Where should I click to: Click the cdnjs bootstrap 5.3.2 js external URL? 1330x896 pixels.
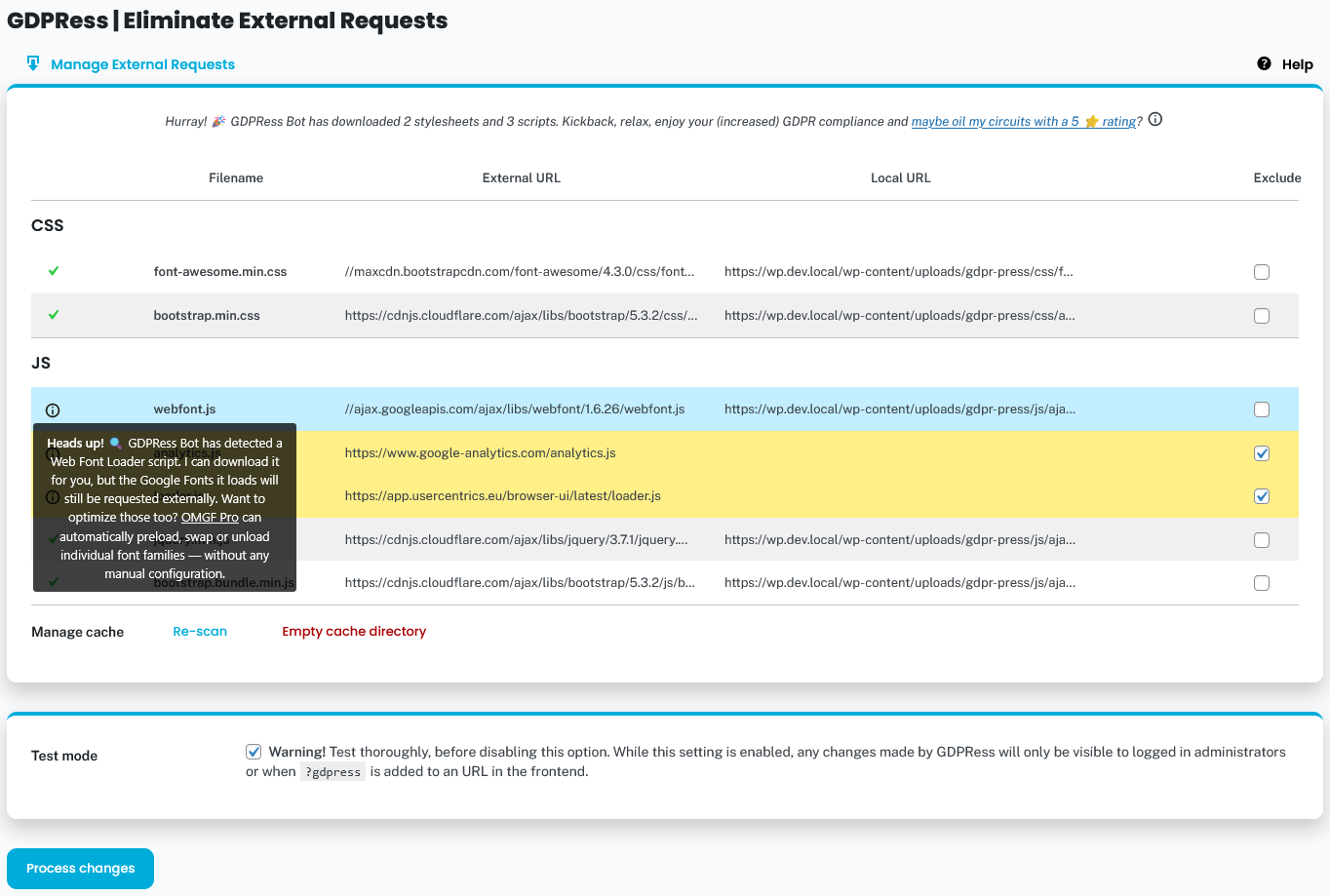pyautogui.click(x=520, y=583)
